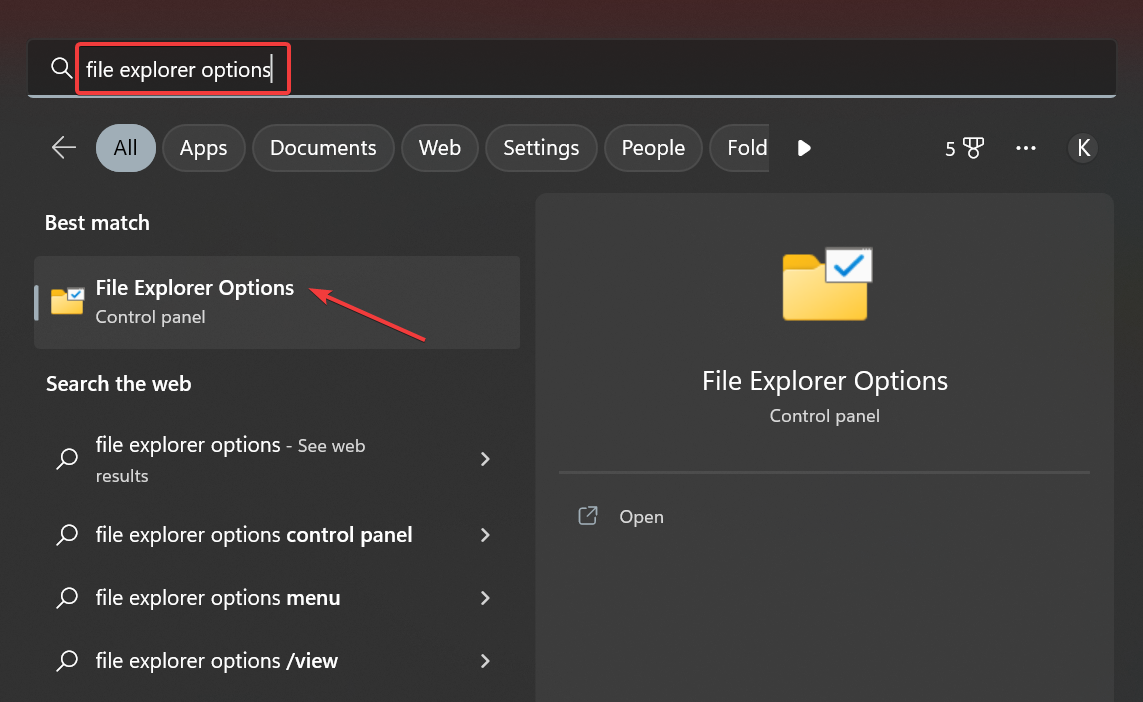Image resolution: width=1143 pixels, height=702 pixels.
Task: Open the K user account avatar
Action: (1083, 148)
